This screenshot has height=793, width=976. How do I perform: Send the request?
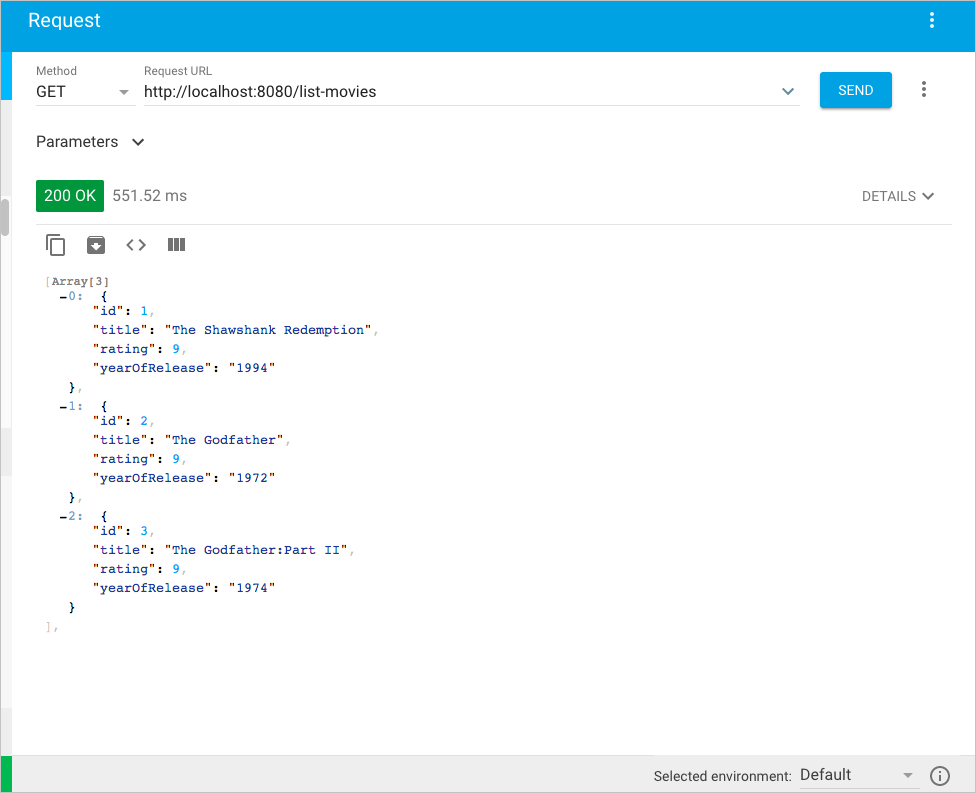[x=855, y=90]
